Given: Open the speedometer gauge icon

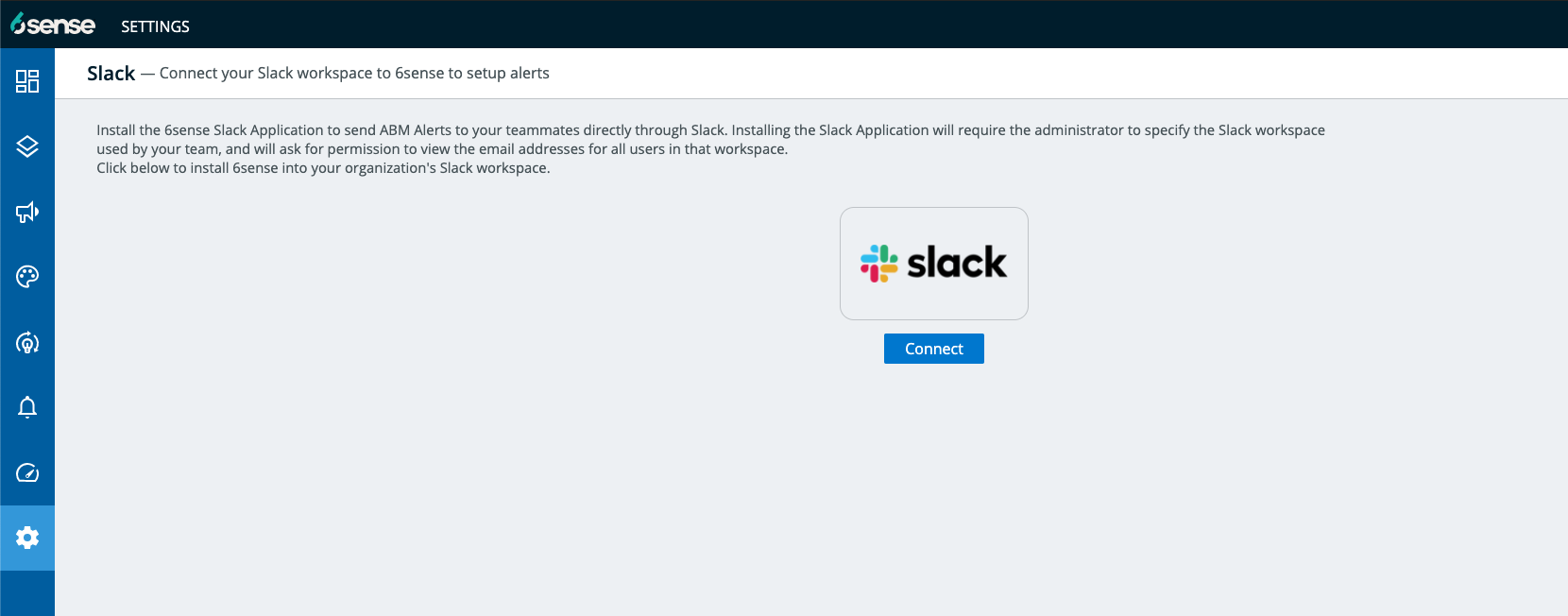Looking at the screenshot, I should 27,472.
